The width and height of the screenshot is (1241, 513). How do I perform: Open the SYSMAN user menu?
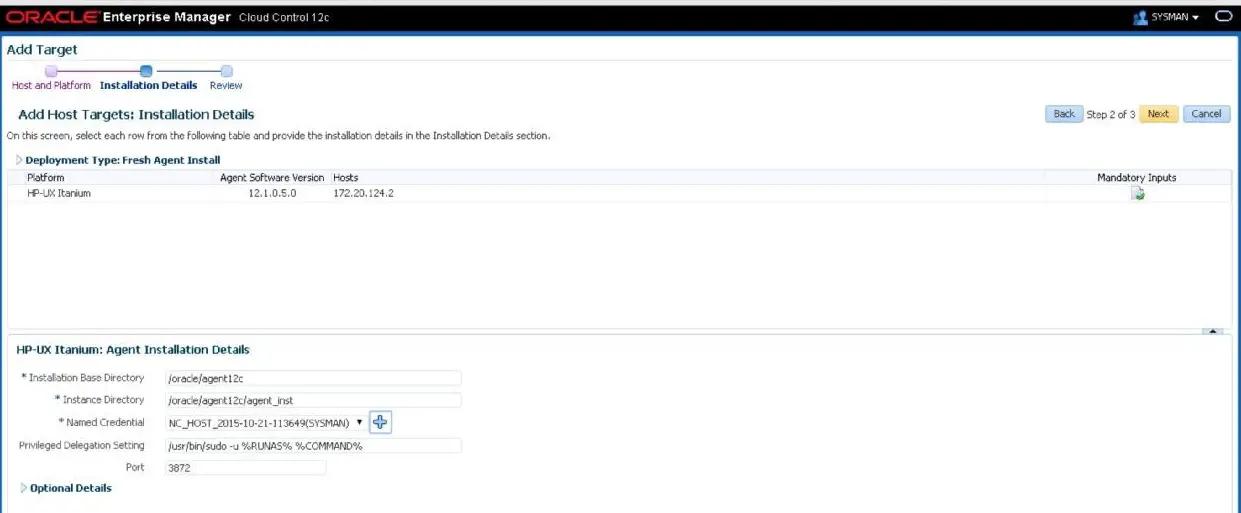point(1166,18)
